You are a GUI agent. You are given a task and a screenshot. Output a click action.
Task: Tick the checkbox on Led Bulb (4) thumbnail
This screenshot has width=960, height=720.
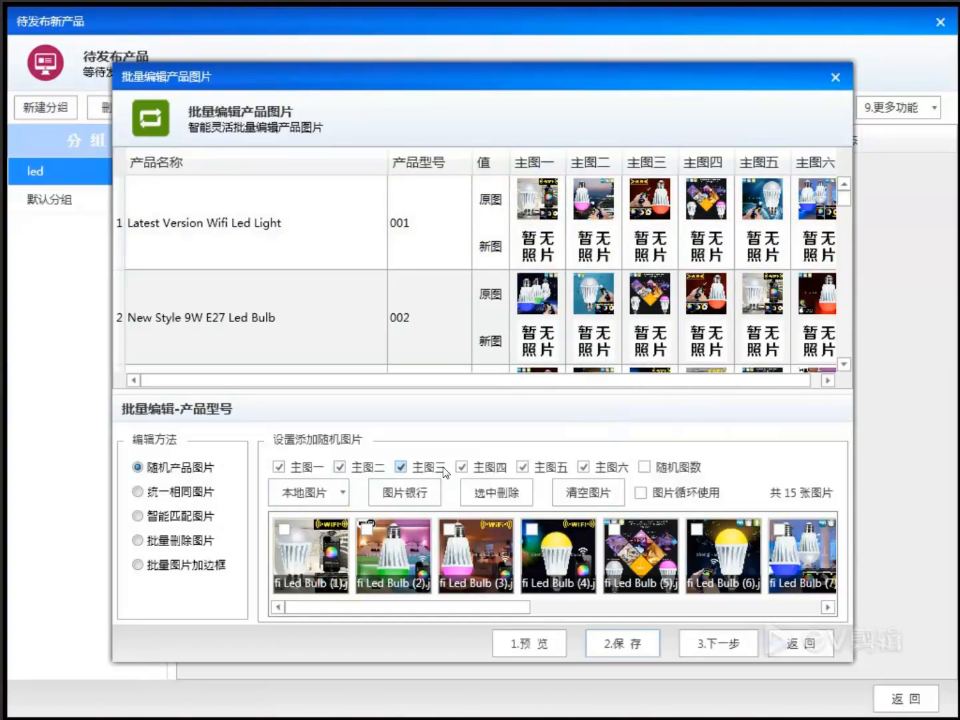coord(531,529)
